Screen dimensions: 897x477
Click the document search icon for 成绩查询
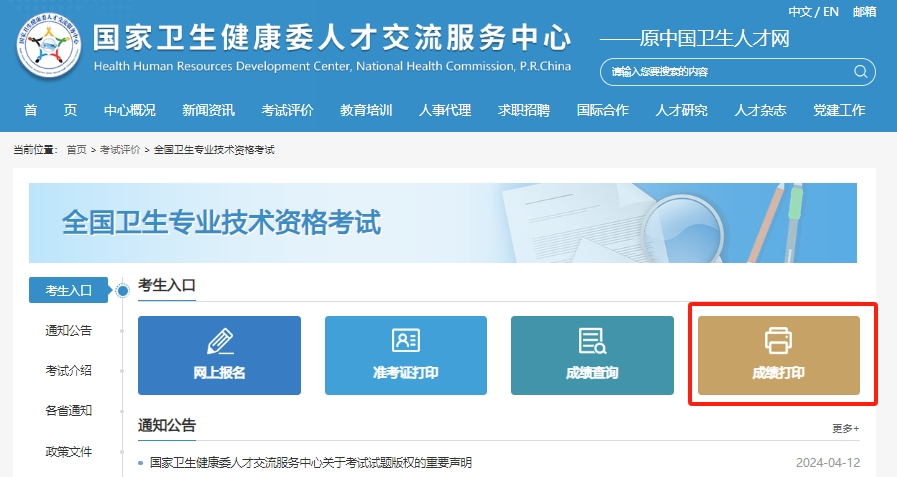click(x=592, y=341)
